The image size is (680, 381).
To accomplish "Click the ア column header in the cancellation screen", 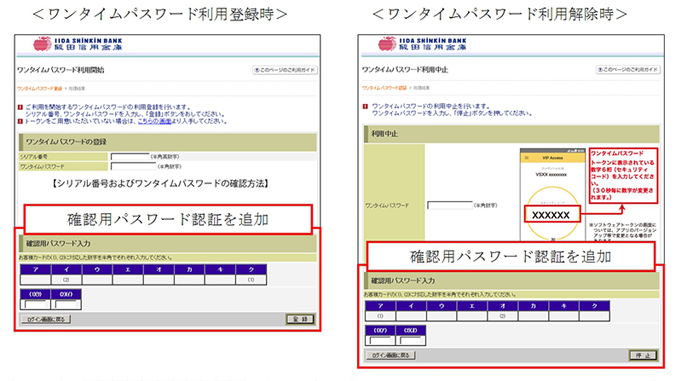I will tap(380, 306).
